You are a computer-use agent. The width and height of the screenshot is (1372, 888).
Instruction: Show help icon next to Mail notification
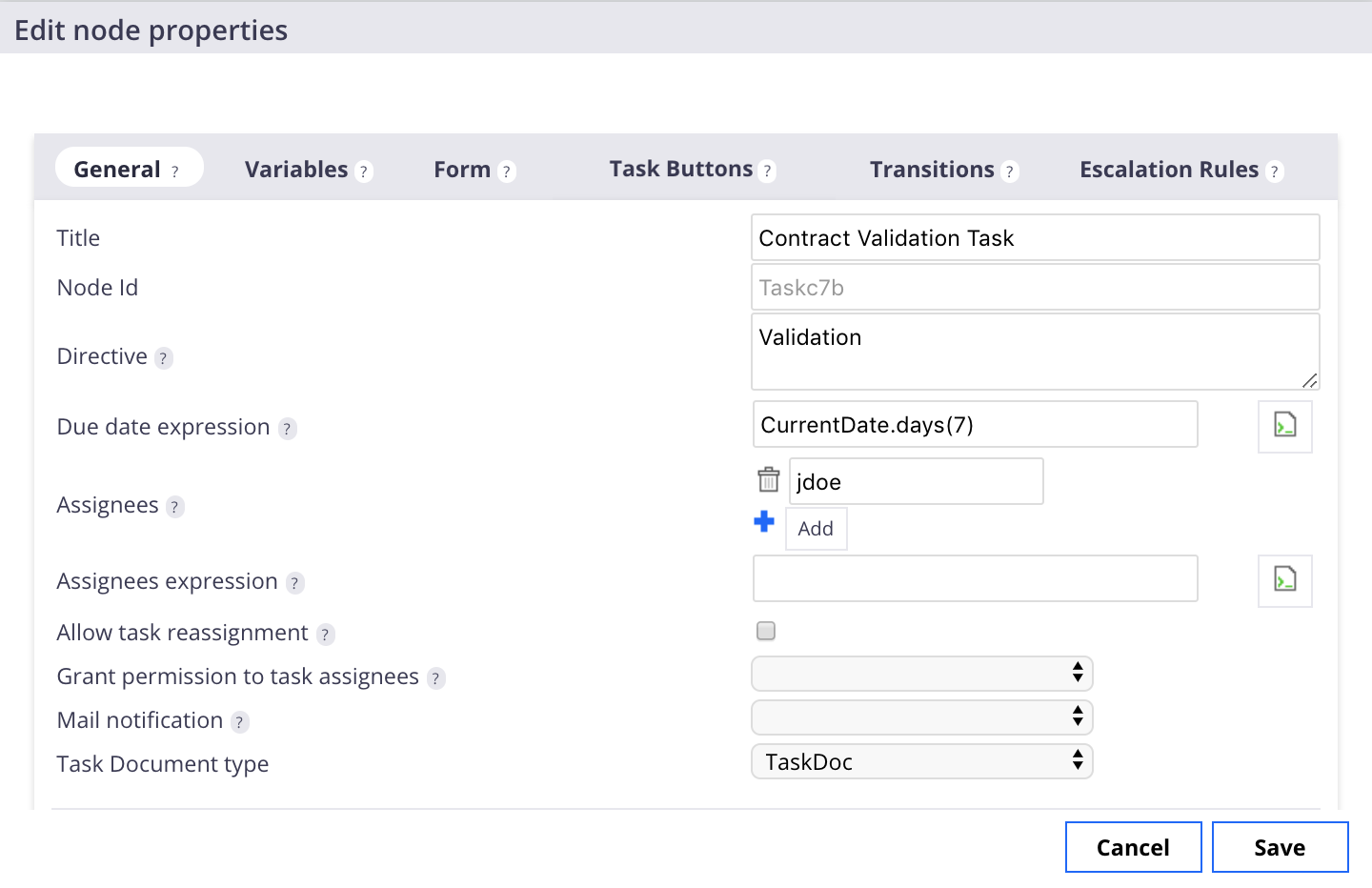[x=240, y=722]
